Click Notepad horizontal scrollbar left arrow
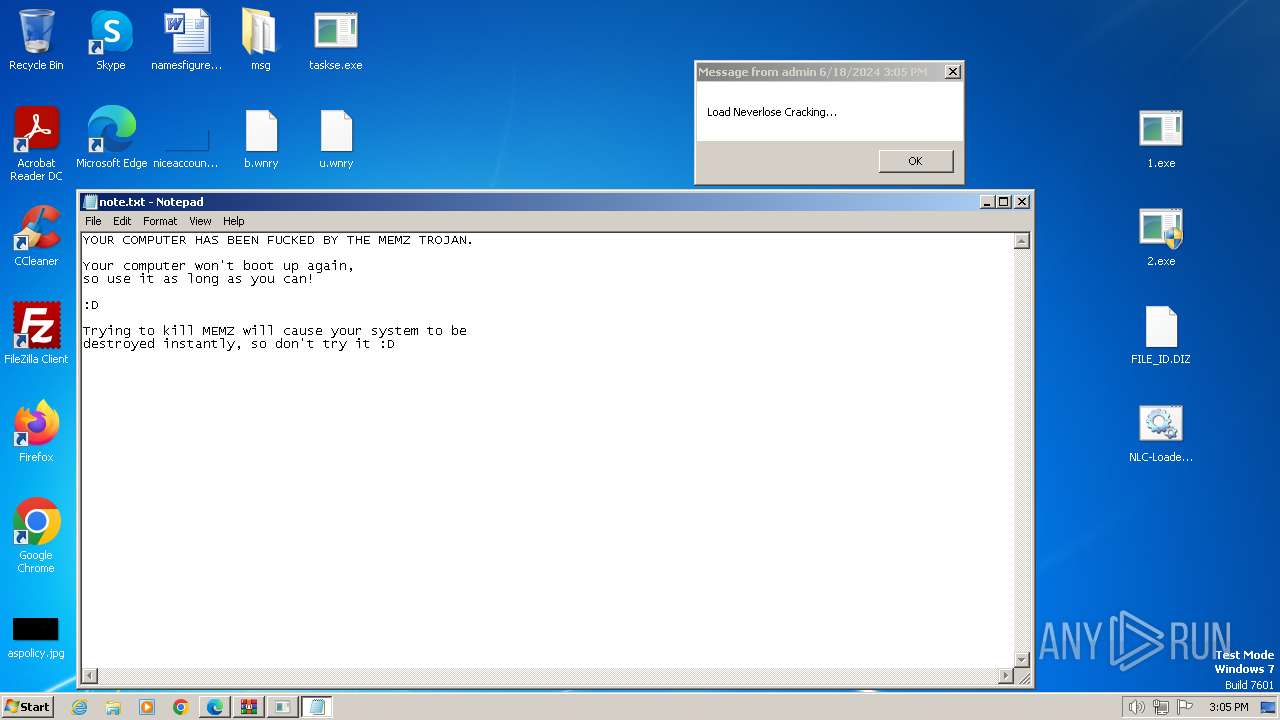Viewport: 1280px width, 720px height. [90, 676]
